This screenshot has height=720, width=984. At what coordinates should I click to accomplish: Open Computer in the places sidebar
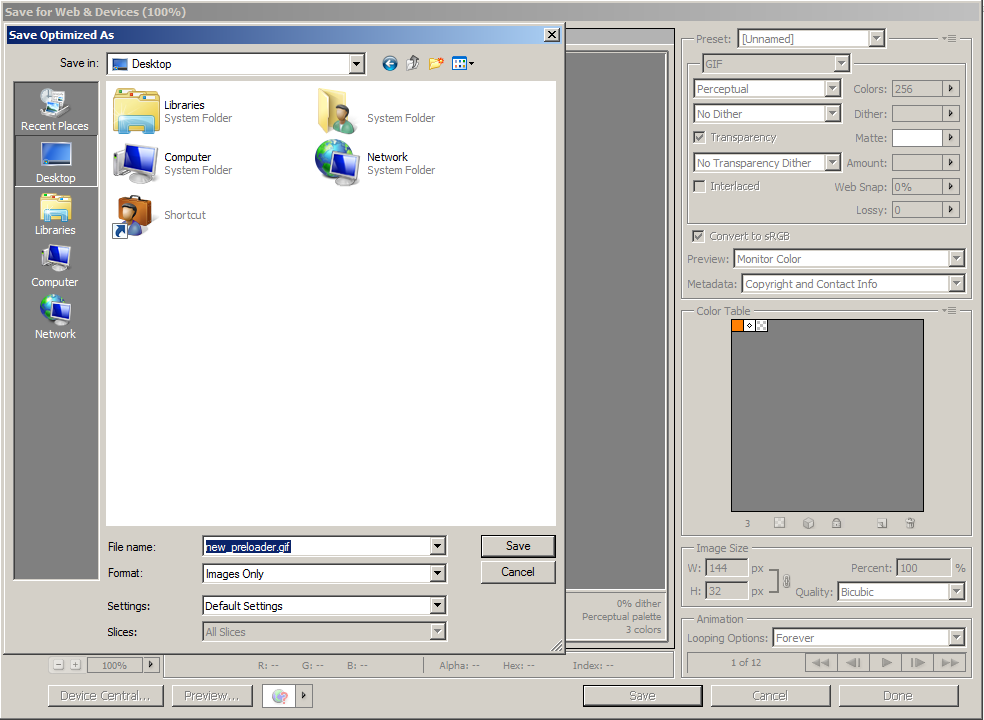tap(55, 266)
